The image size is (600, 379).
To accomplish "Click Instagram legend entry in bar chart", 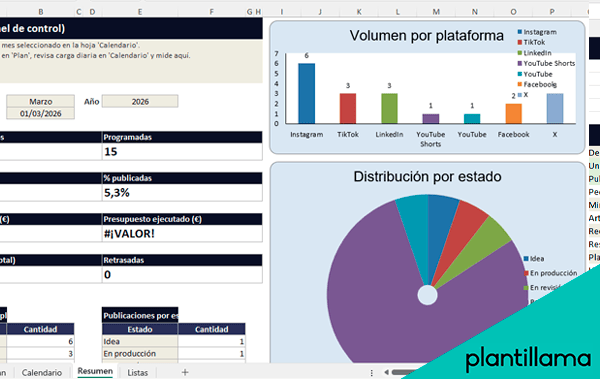I will (x=537, y=32).
